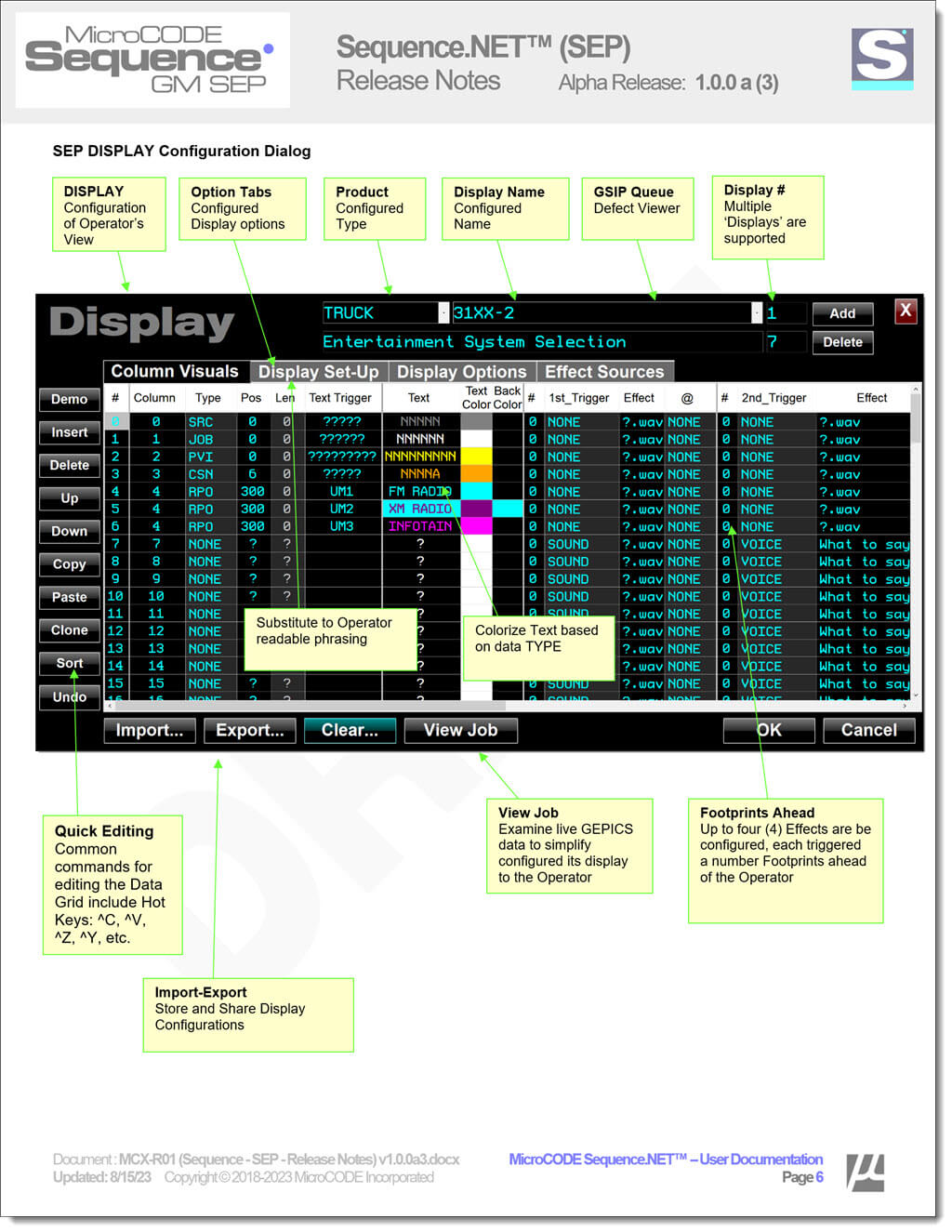Pick the cyan Back Color swatch in XM RADIO row
Viewport: 952px width, 1232px height.
(508, 510)
